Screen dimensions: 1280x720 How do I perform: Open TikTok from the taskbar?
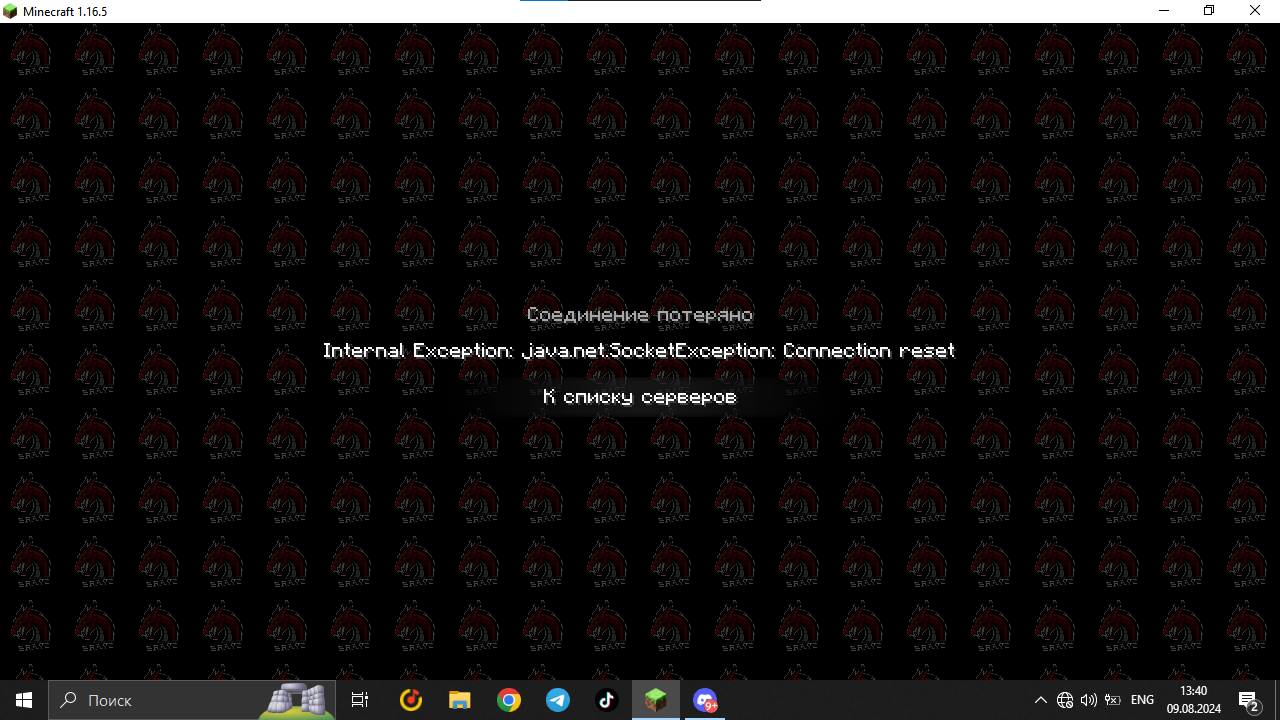606,700
